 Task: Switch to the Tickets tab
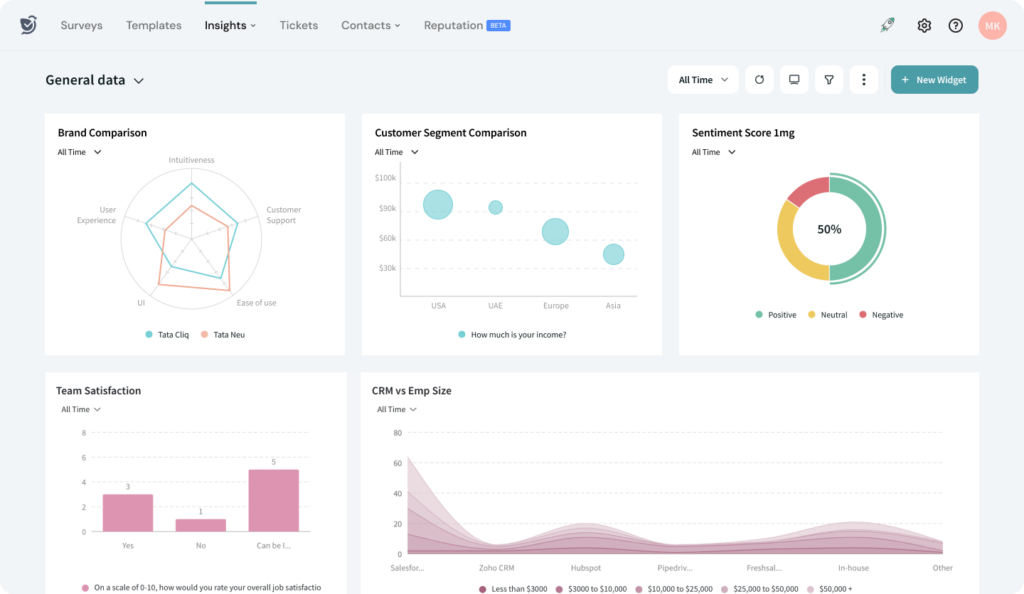coord(298,25)
